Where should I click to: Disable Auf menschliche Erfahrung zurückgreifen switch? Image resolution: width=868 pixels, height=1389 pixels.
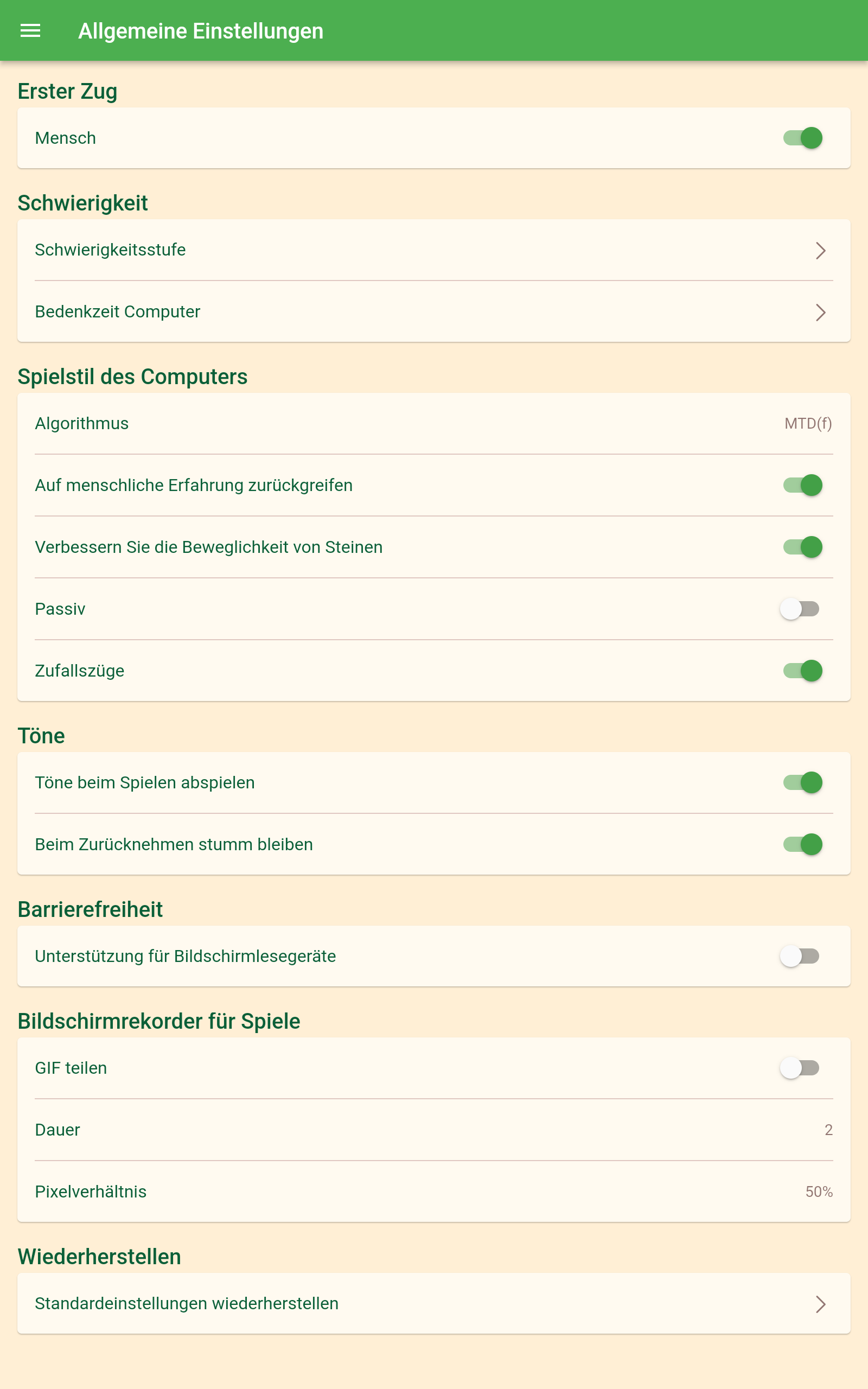pos(802,485)
